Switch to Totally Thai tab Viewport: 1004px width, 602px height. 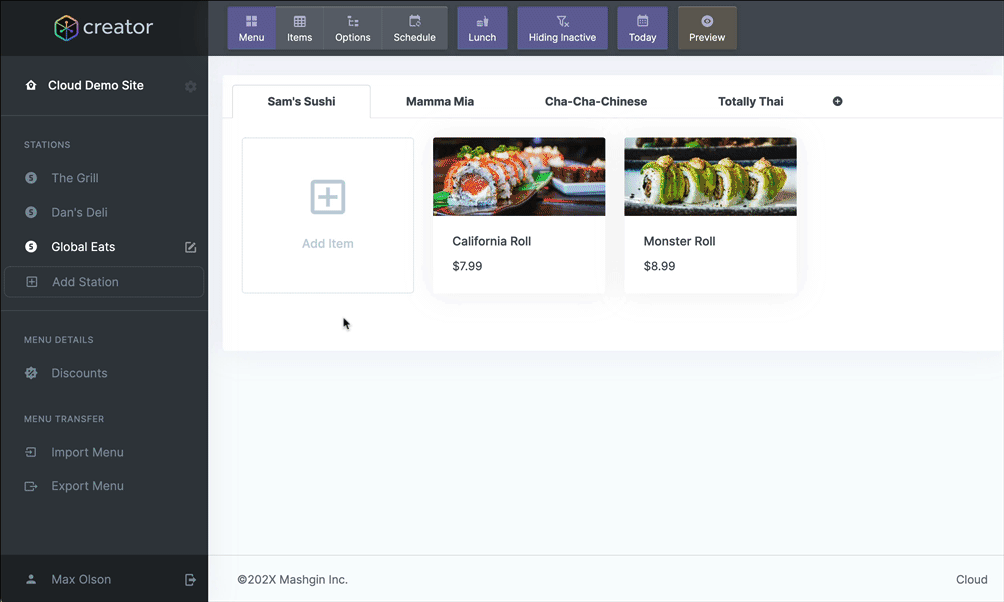click(750, 101)
